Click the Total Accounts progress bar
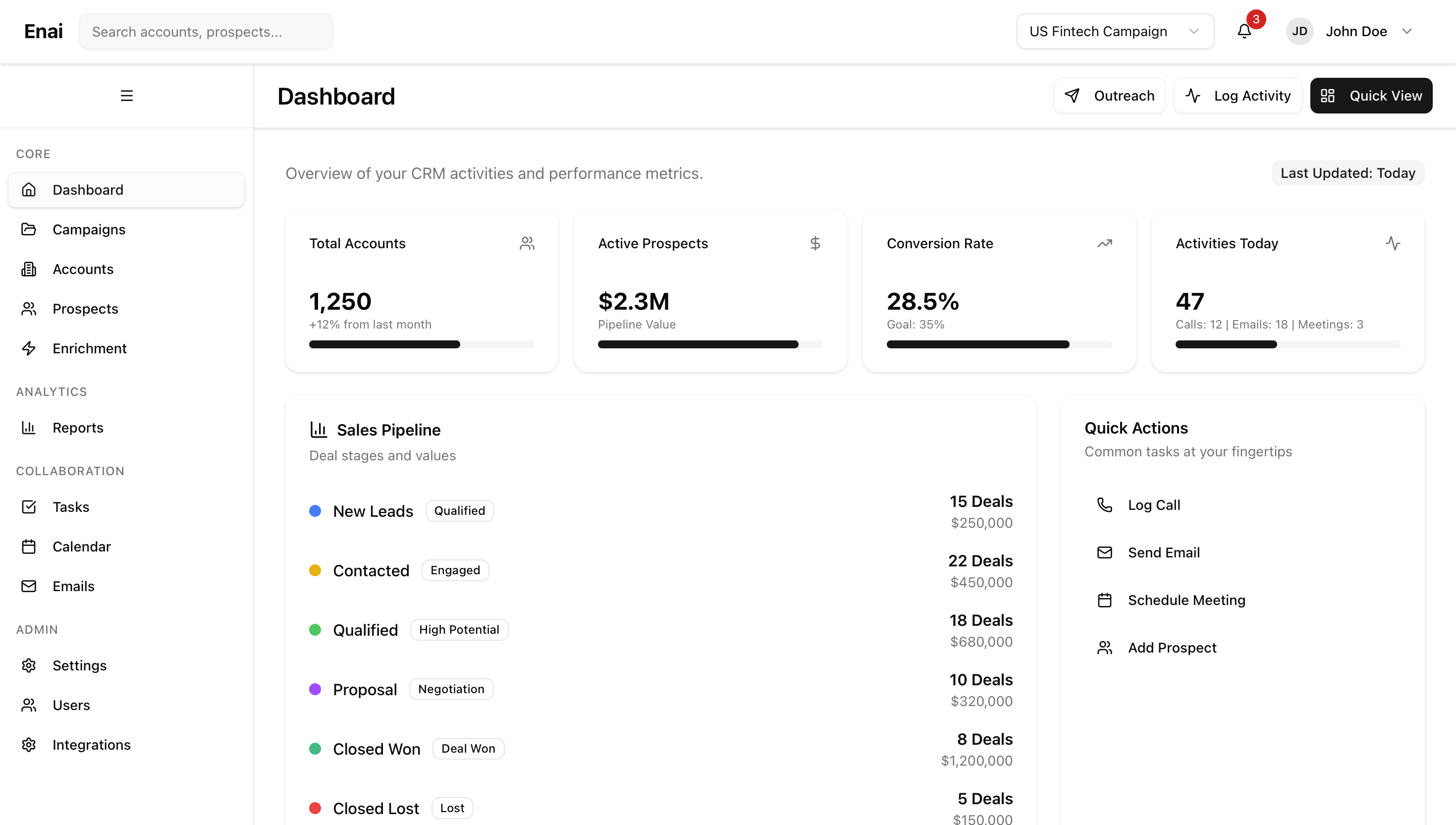Screen dimensions: 1456x825 (x=421, y=344)
